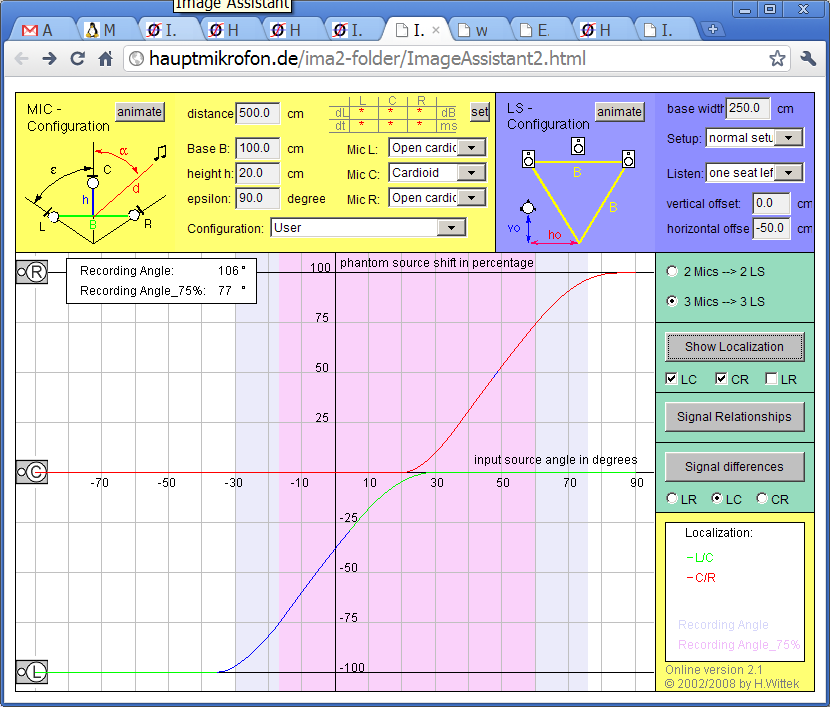
Task: Check the LR localization checkbox
Action: click(x=771, y=378)
